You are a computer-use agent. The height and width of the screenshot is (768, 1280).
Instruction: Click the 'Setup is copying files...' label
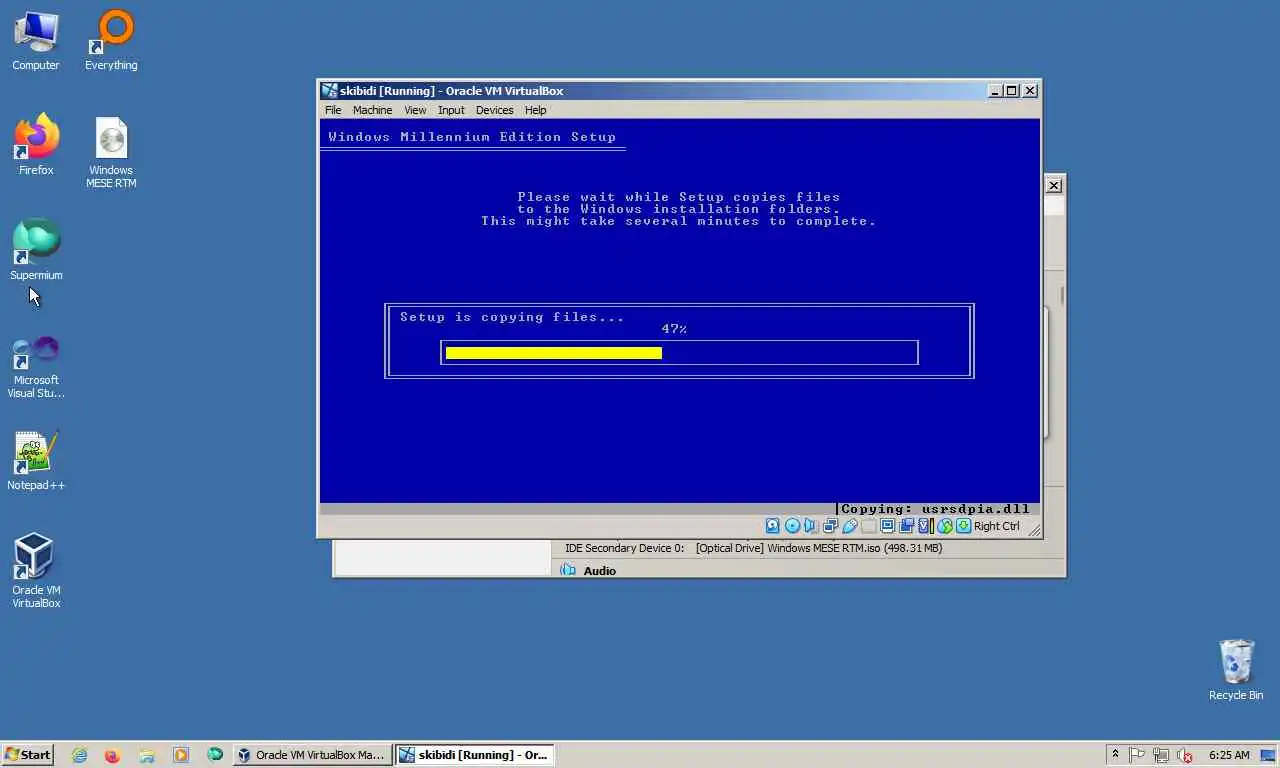pos(512,317)
